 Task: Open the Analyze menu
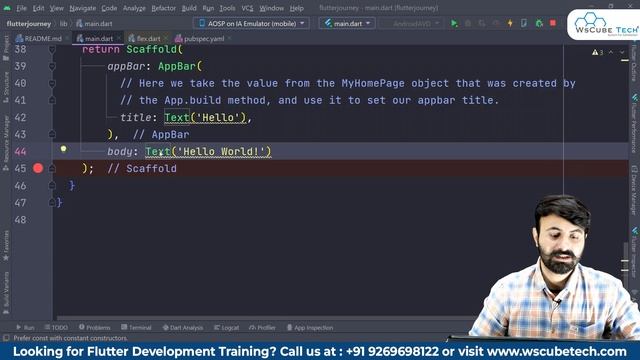134,8
